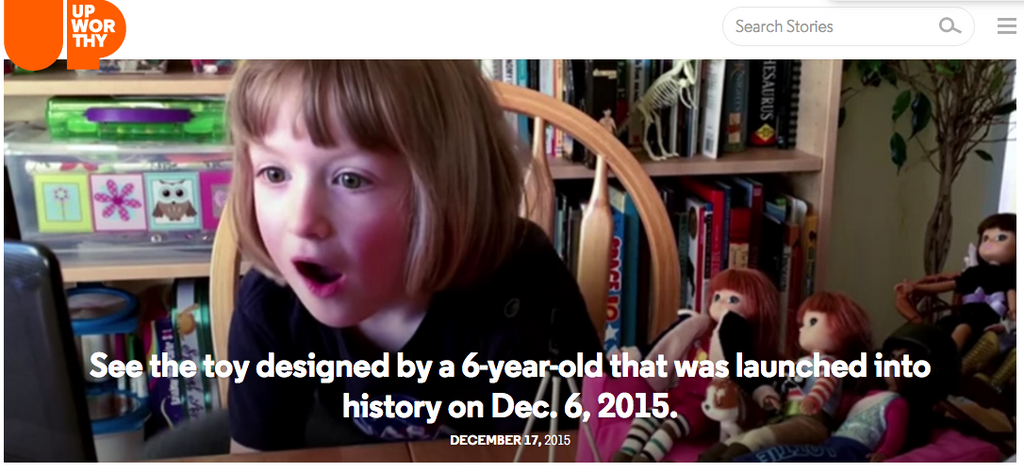Click the dinosaur skeleton model on shelf
This screenshot has width=1024, height=472.
[663, 108]
